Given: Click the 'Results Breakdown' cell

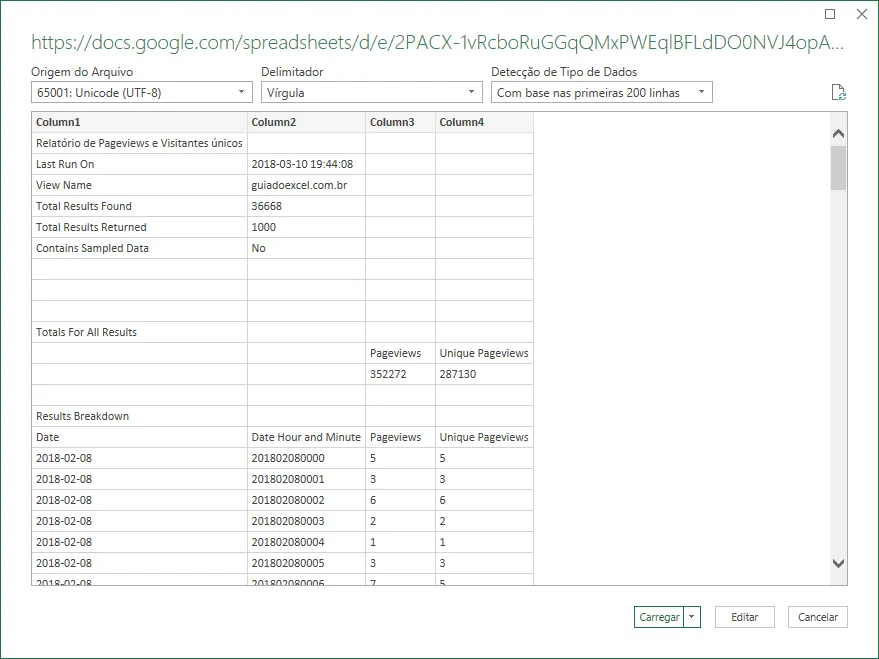Looking at the screenshot, I should pos(140,416).
